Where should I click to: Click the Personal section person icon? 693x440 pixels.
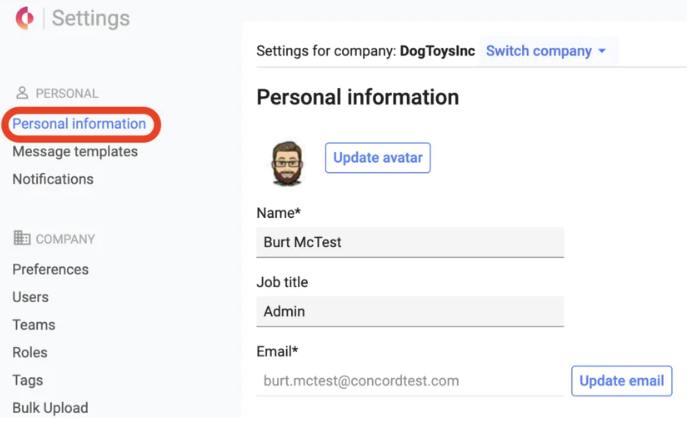coord(22,93)
